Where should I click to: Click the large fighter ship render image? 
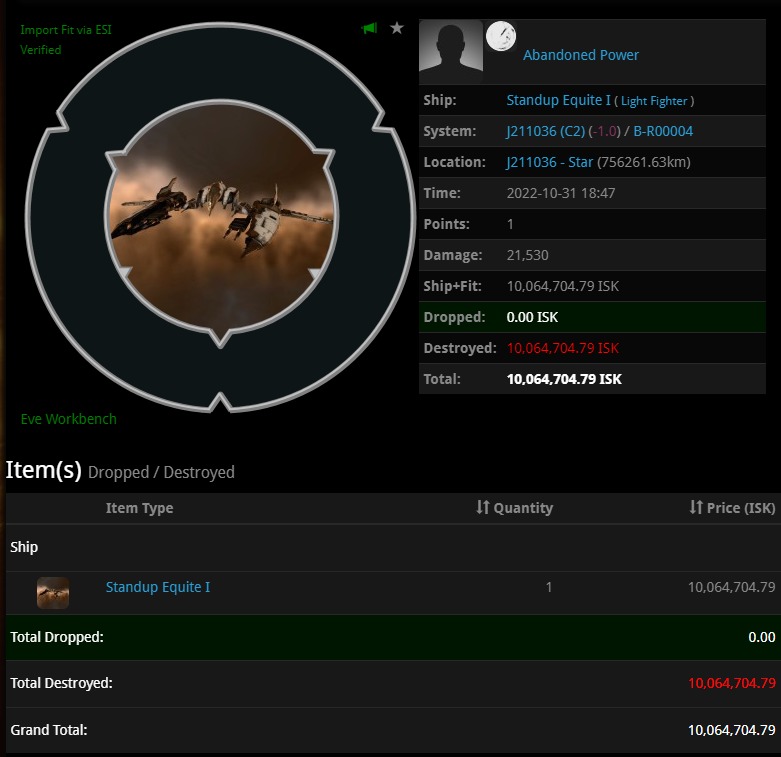point(221,219)
